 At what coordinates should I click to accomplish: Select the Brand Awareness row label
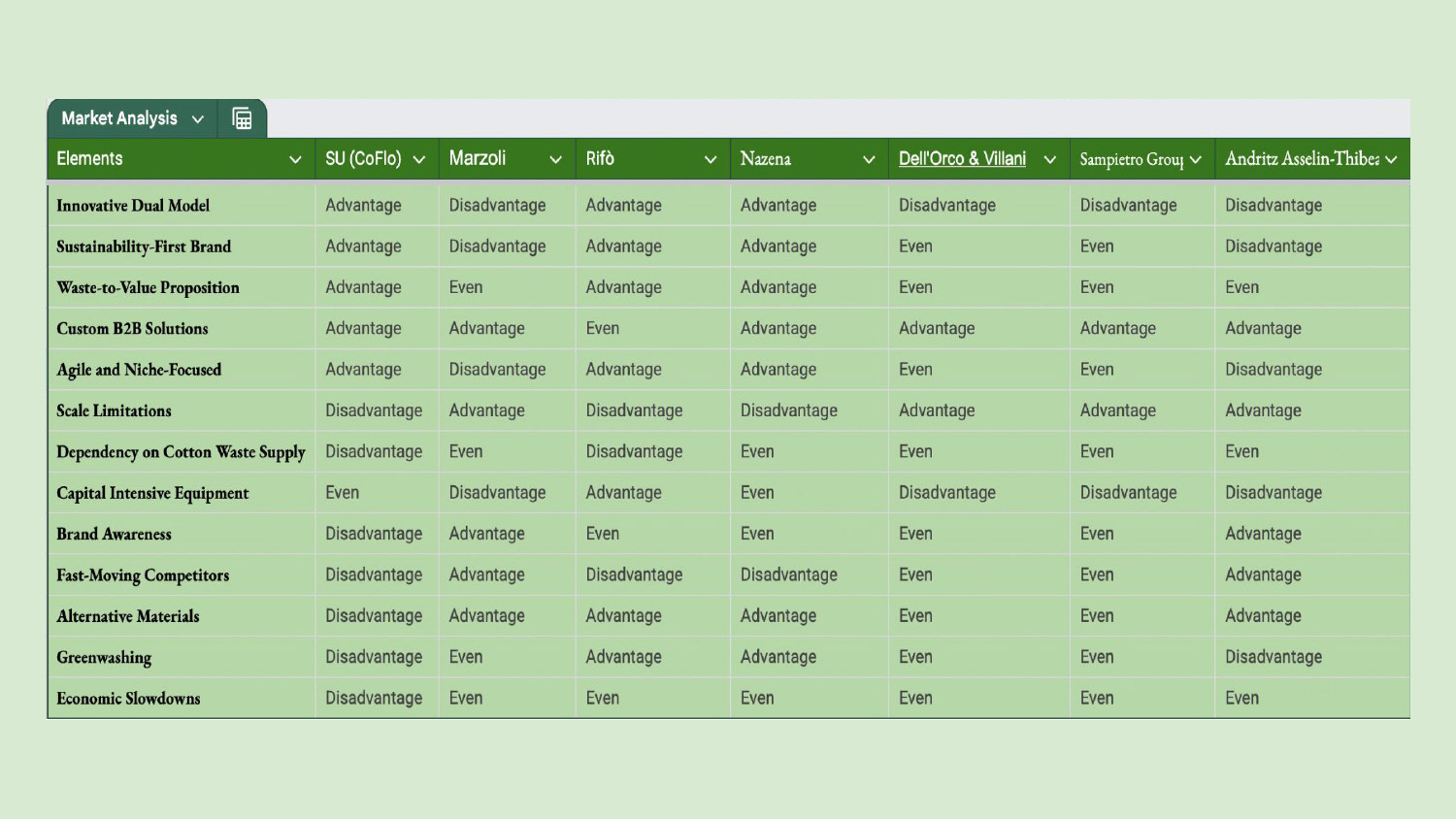pos(114,534)
